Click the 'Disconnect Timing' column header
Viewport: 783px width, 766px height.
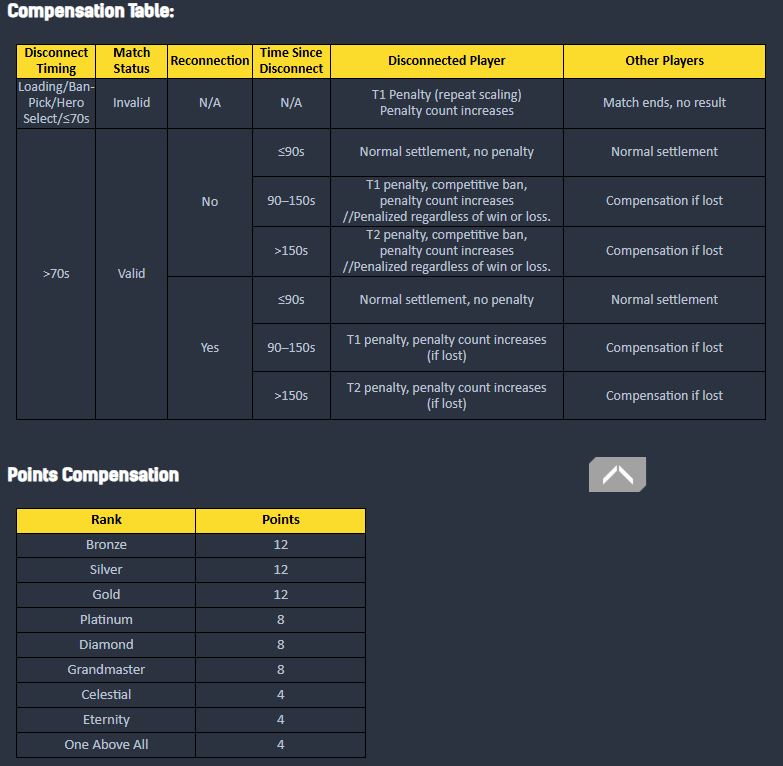(x=56, y=61)
